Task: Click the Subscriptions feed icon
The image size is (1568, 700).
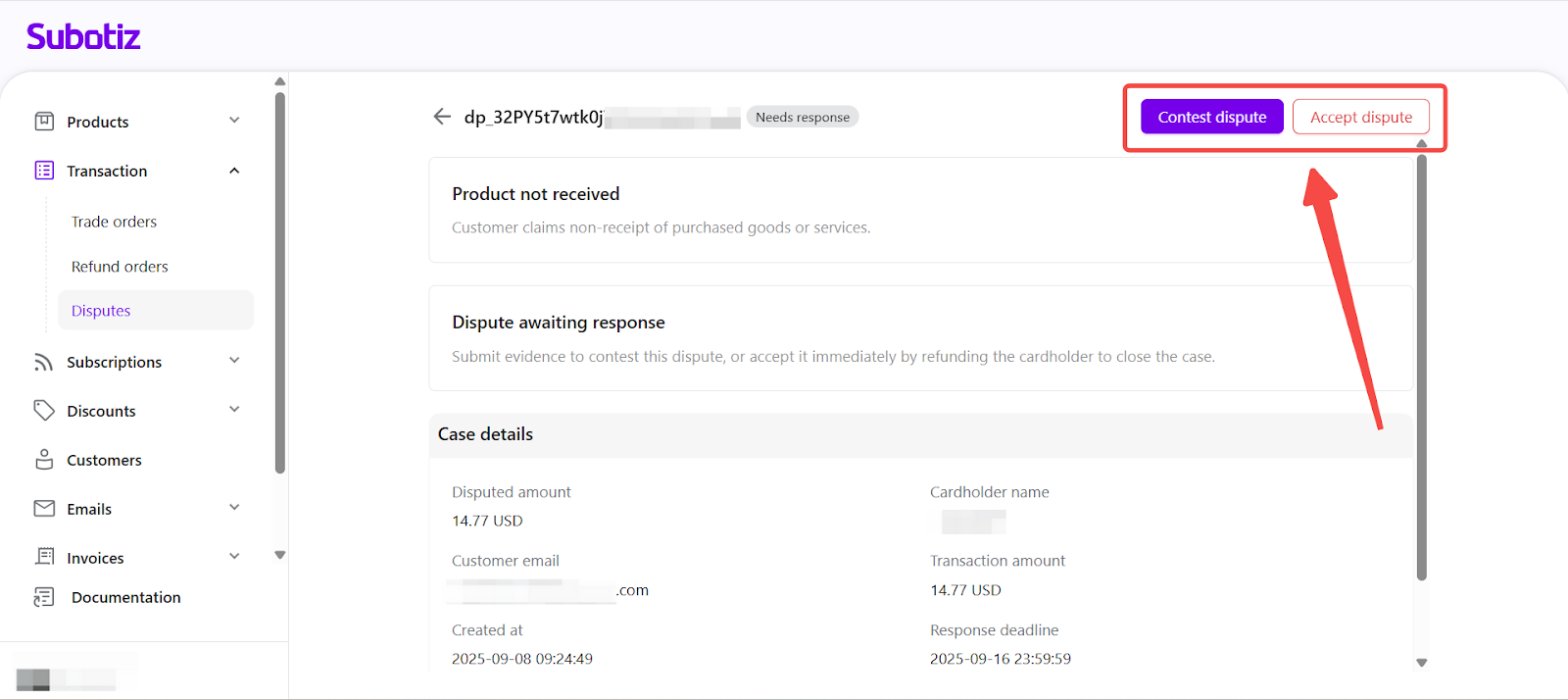Action: pyautogui.click(x=44, y=362)
